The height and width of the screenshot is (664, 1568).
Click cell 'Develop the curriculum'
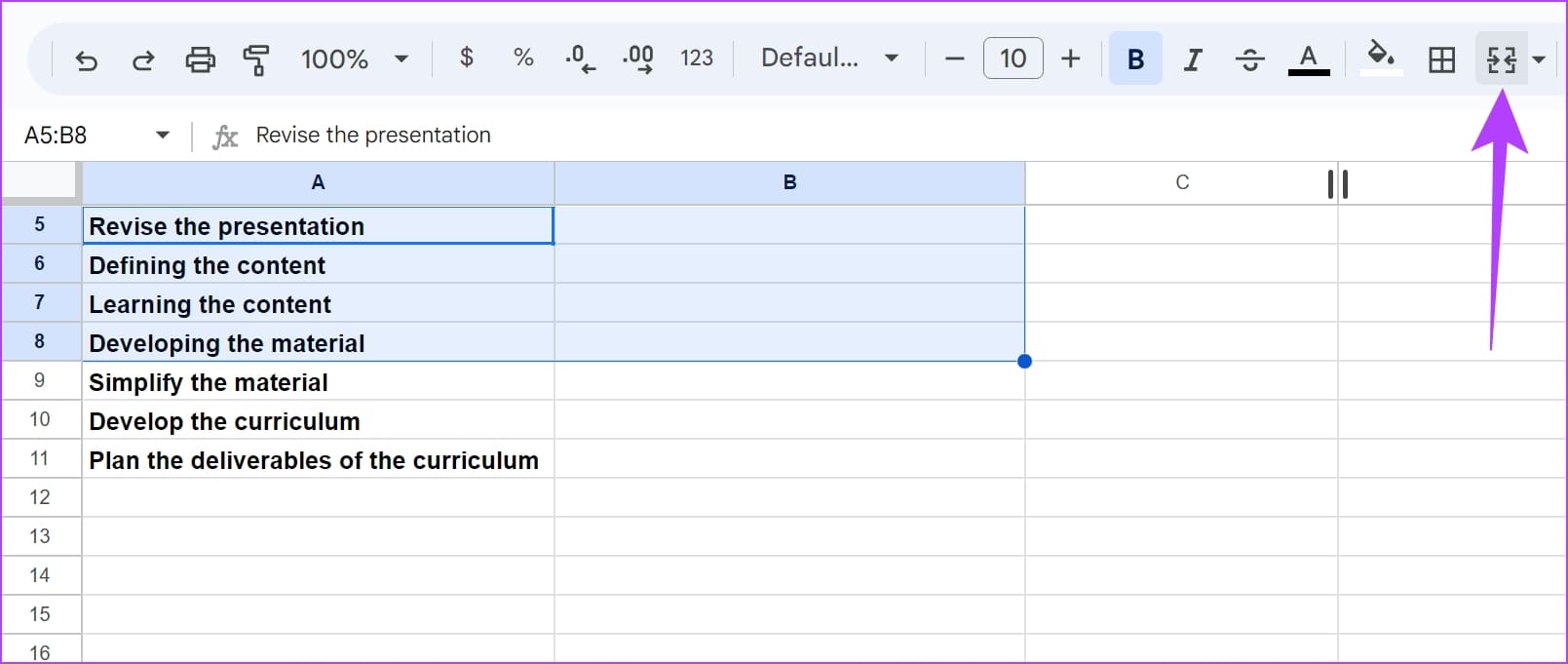(x=318, y=420)
